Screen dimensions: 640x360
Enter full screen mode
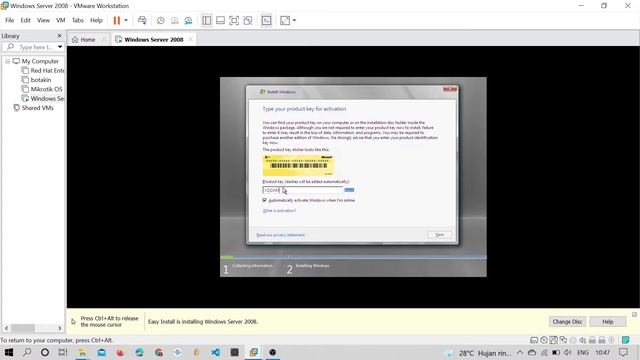(234, 20)
